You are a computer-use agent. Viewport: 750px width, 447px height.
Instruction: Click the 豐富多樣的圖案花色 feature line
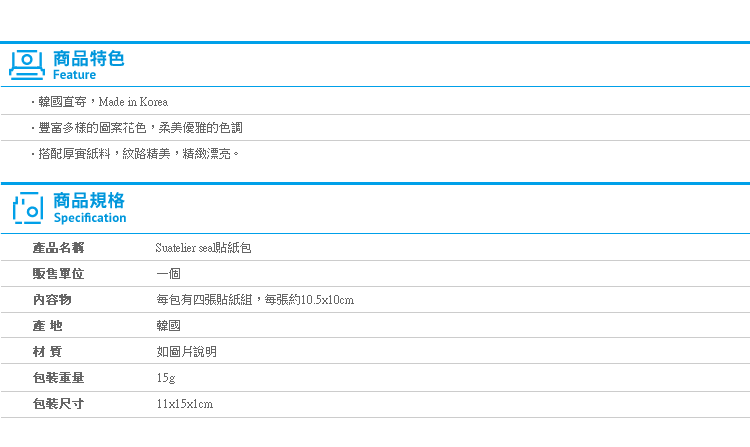[x=140, y=128]
